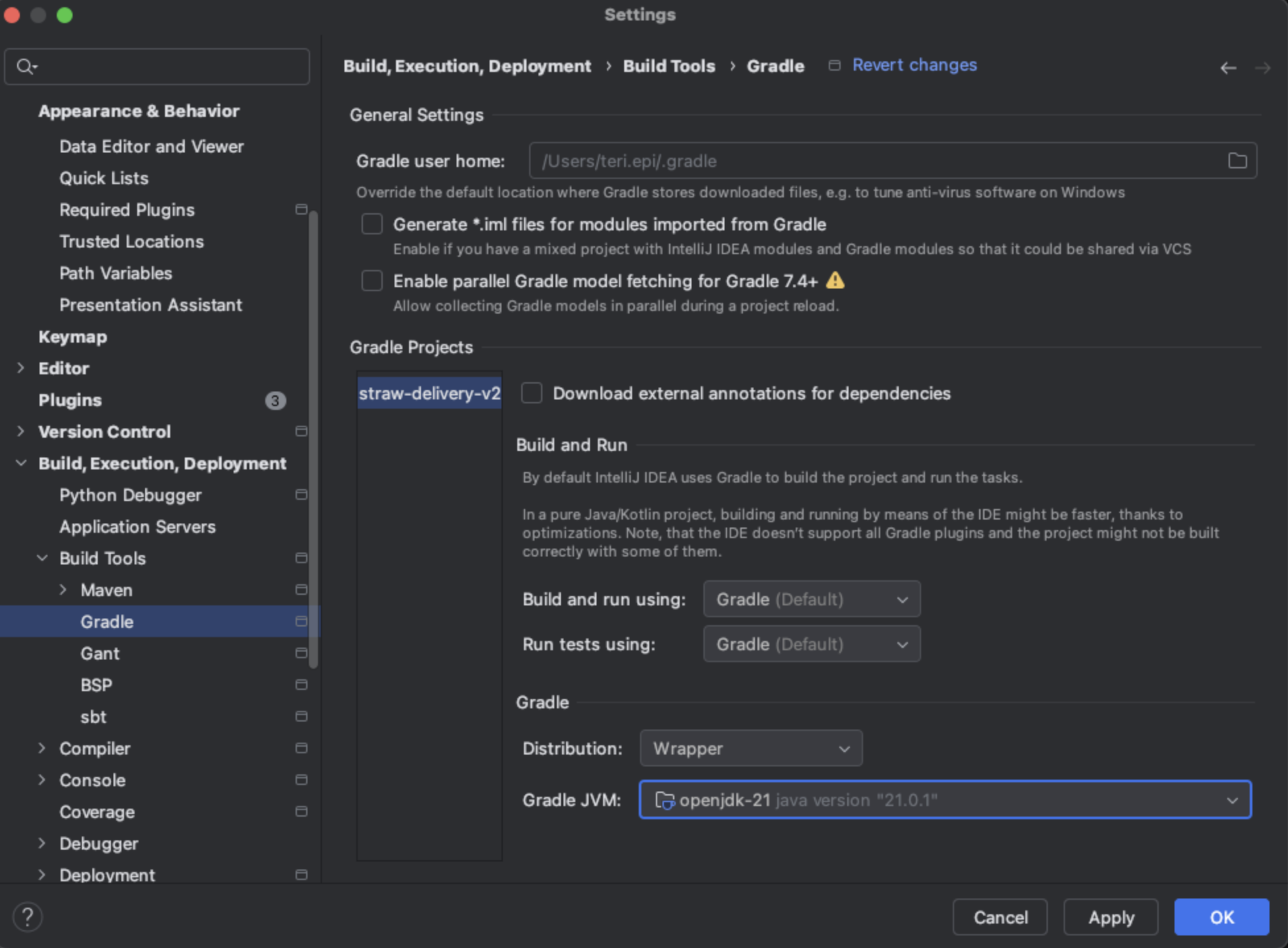Click the Revert changes link

[914, 65]
